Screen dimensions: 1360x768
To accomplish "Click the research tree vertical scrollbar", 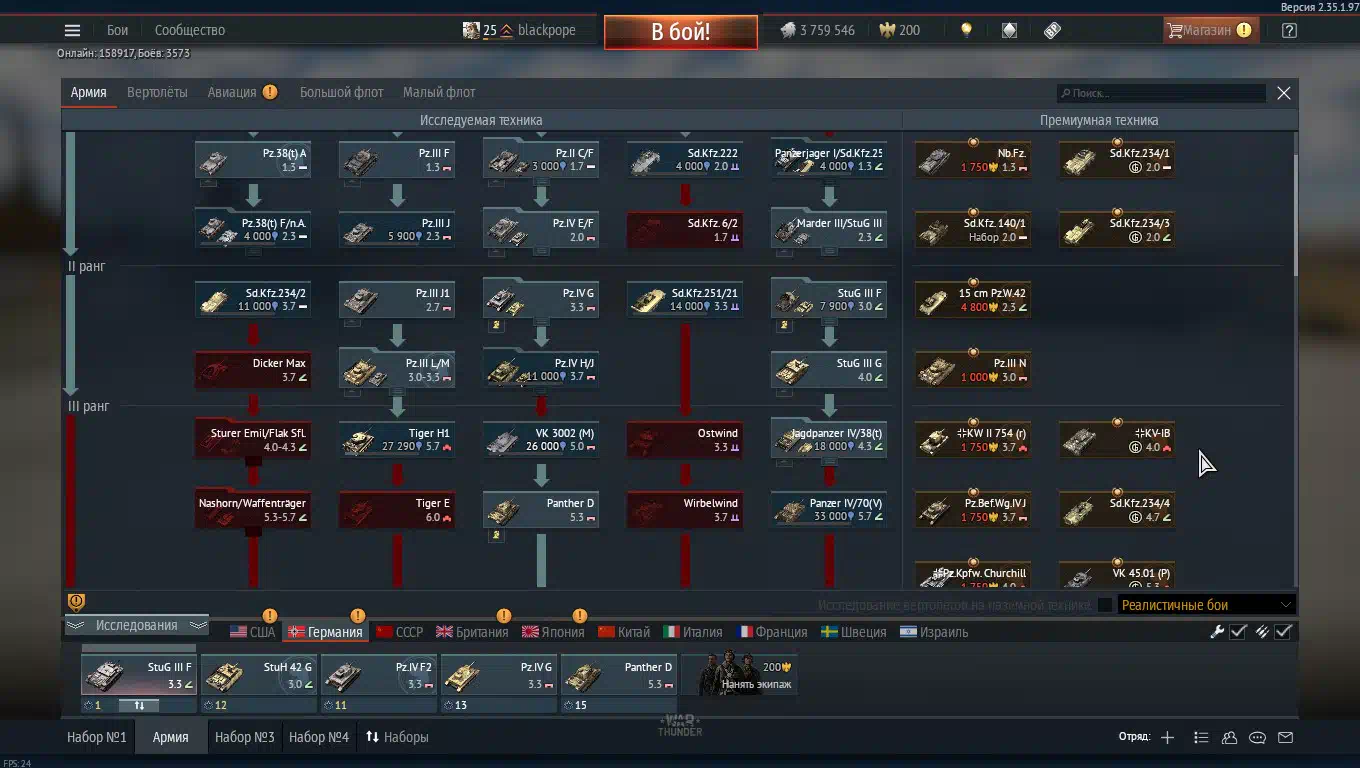I will pos(1297,215).
